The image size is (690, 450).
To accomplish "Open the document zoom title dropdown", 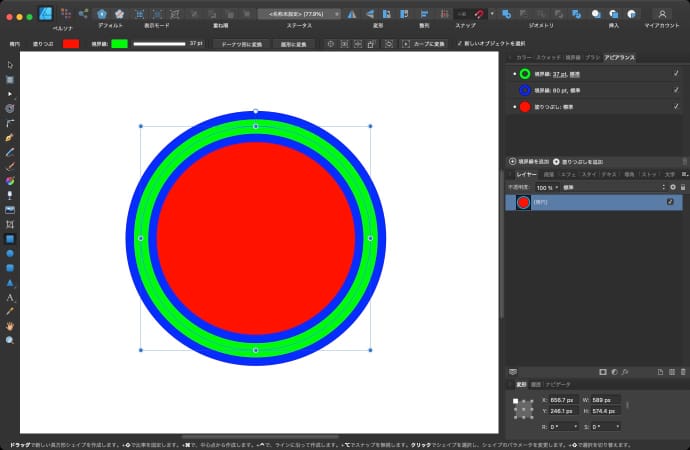I will [300, 13].
